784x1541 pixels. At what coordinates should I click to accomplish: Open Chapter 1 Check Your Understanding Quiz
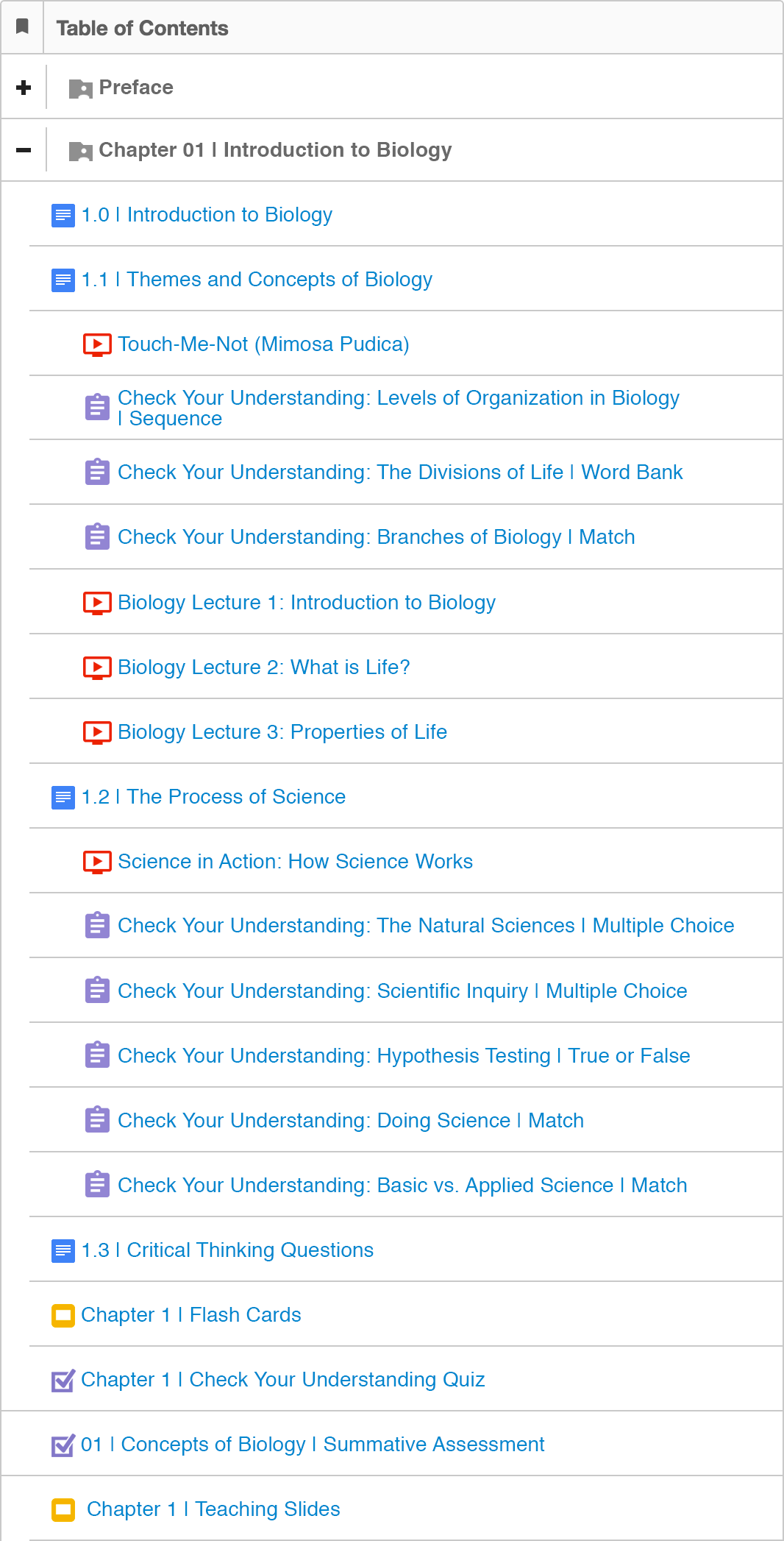coord(282,1380)
